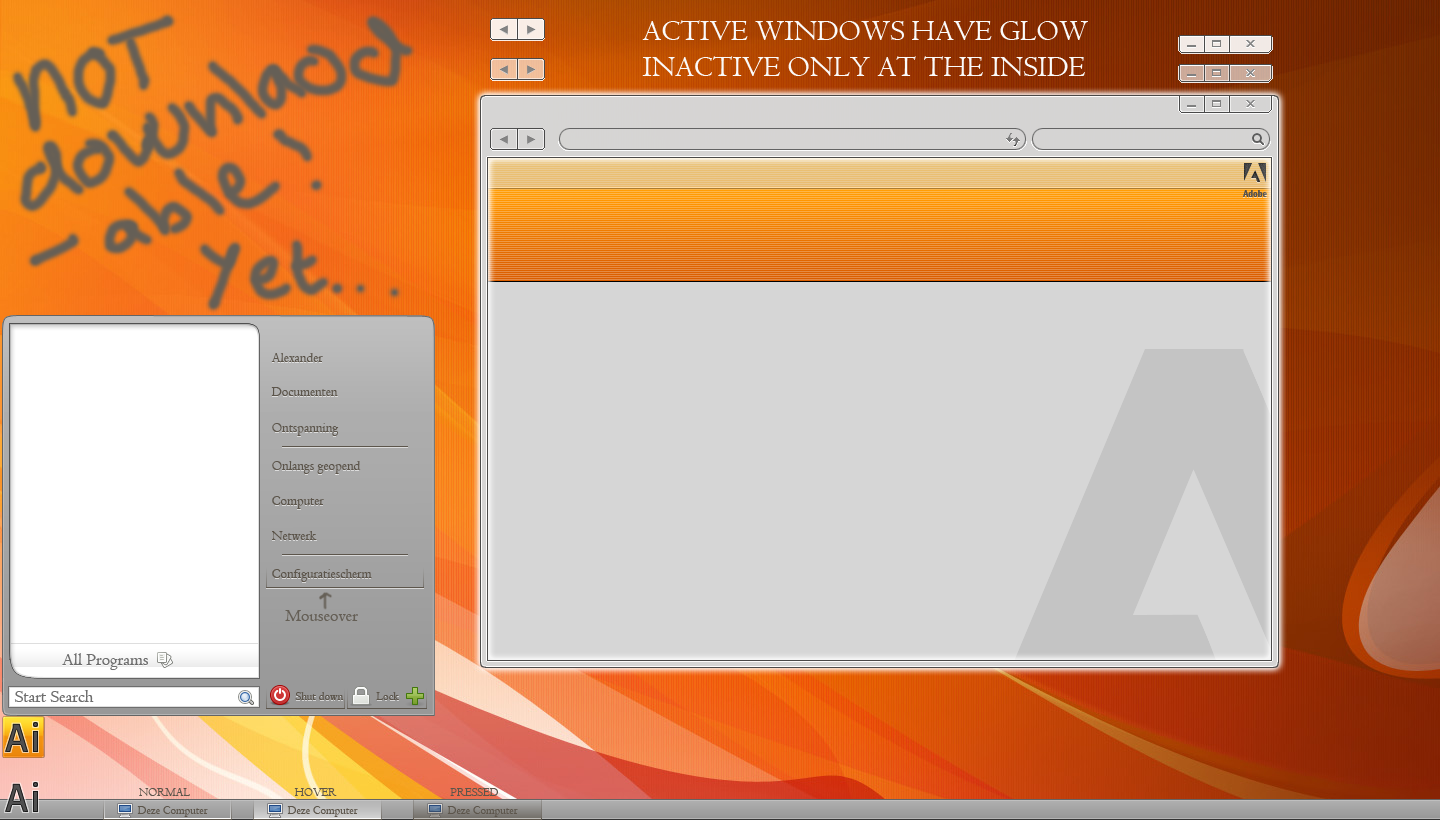This screenshot has height=820, width=1440.
Task: Click the Forward arrow in the browser window toolbar
Action: pyautogui.click(x=531, y=139)
